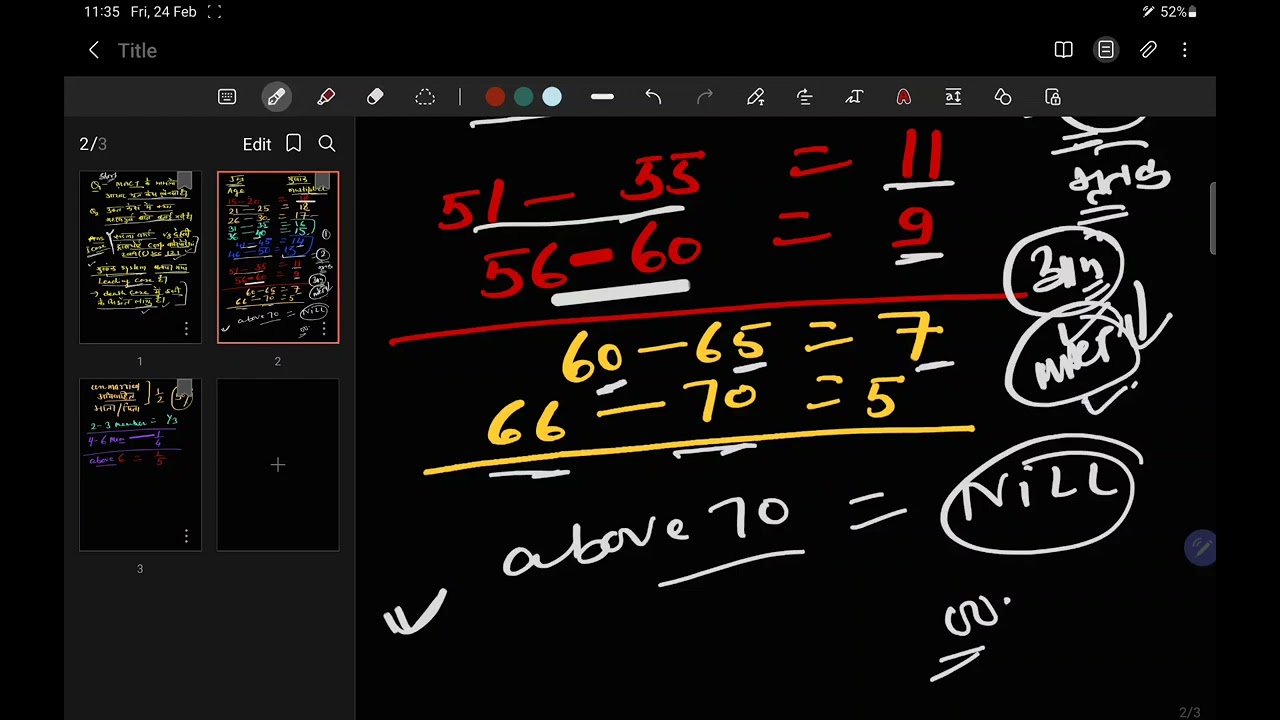Screen dimensions: 1280x720
Task: Open page 1 thumbnail
Action: coord(140,258)
